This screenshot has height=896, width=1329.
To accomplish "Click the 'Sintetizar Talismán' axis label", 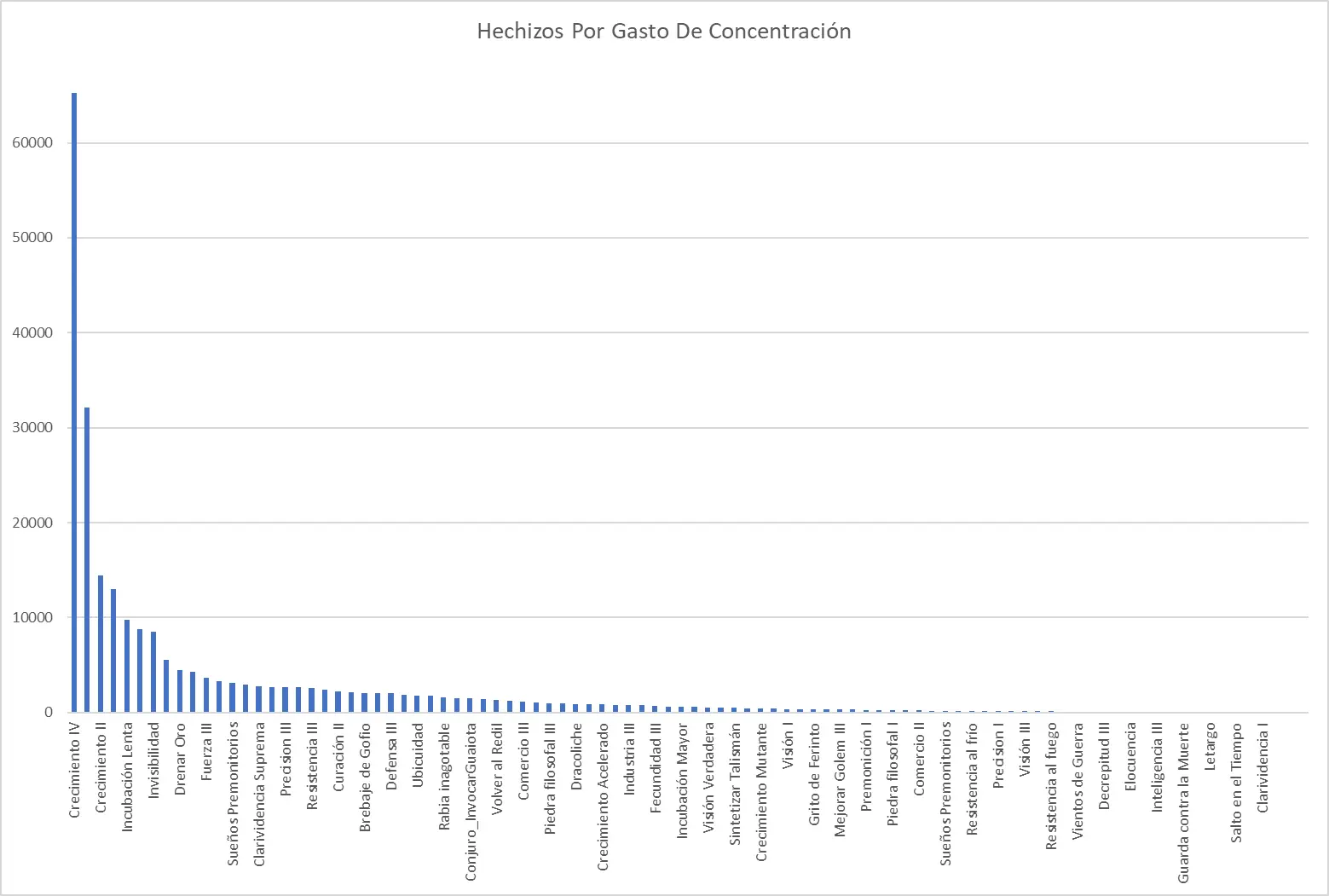I will point(735,784).
